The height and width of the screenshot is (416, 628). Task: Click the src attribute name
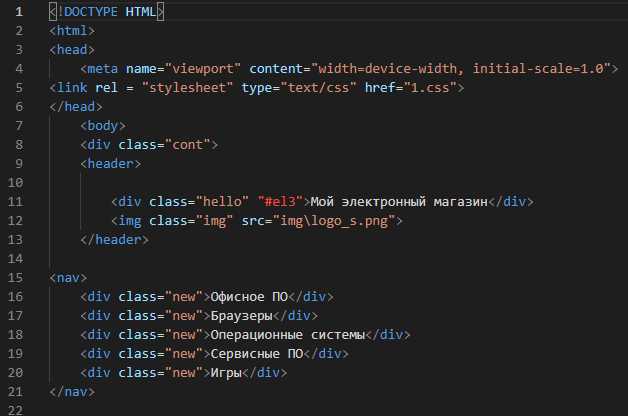pos(253,221)
